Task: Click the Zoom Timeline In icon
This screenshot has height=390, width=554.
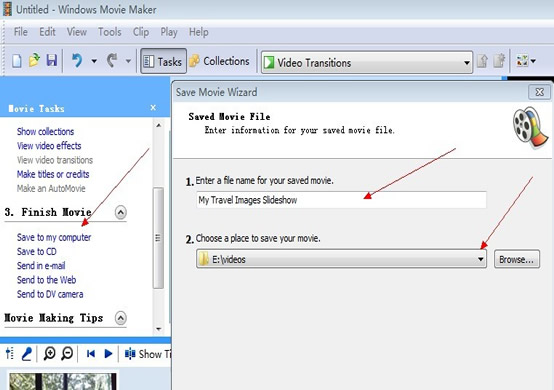Action: [49, 353]
